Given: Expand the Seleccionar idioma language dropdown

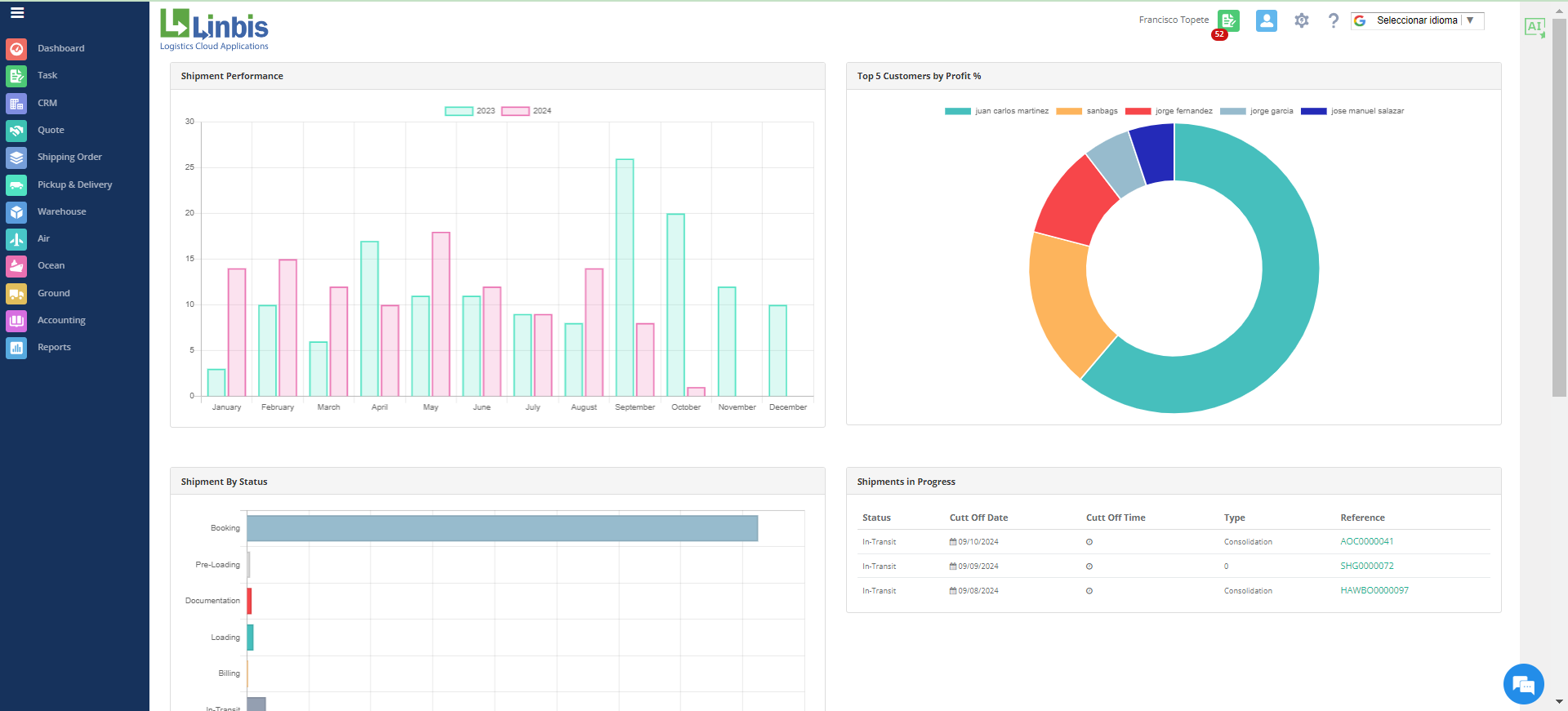Looking at the screenshot, I should [x=1418, y=20].
